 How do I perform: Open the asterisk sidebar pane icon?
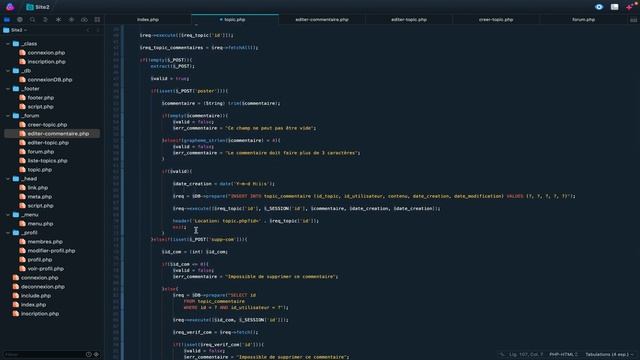pos(58,20)
